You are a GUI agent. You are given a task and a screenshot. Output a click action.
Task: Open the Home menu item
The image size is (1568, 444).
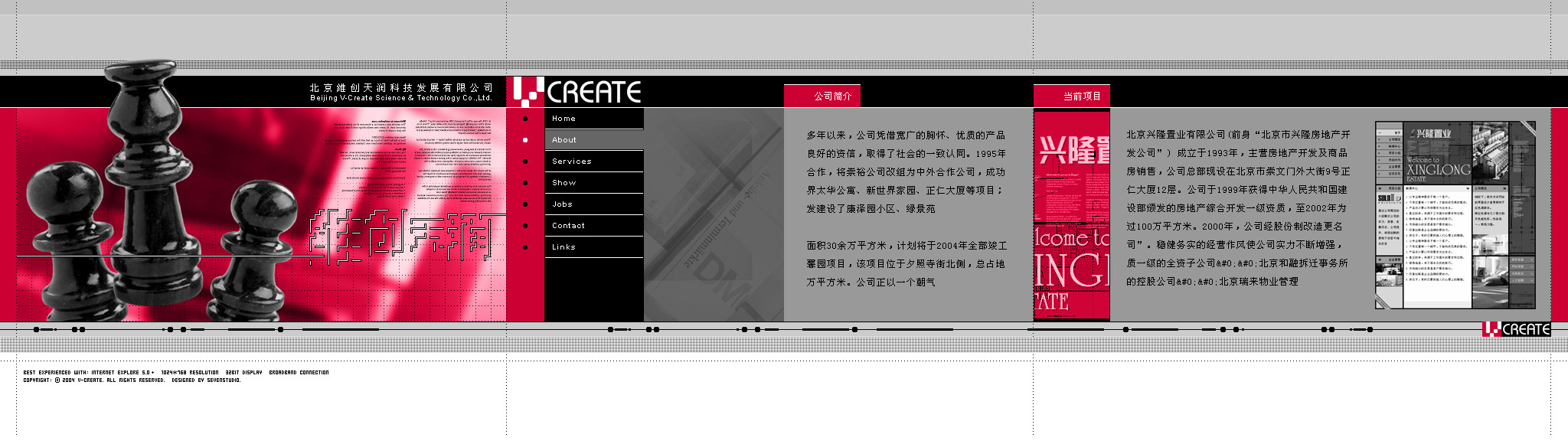tap(593, 119)
